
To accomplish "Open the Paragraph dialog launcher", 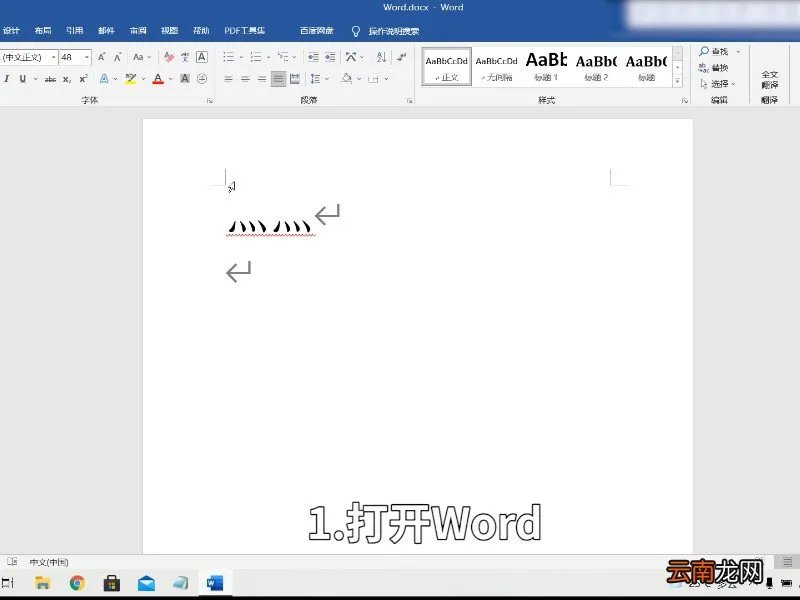I will click(410, 101).
